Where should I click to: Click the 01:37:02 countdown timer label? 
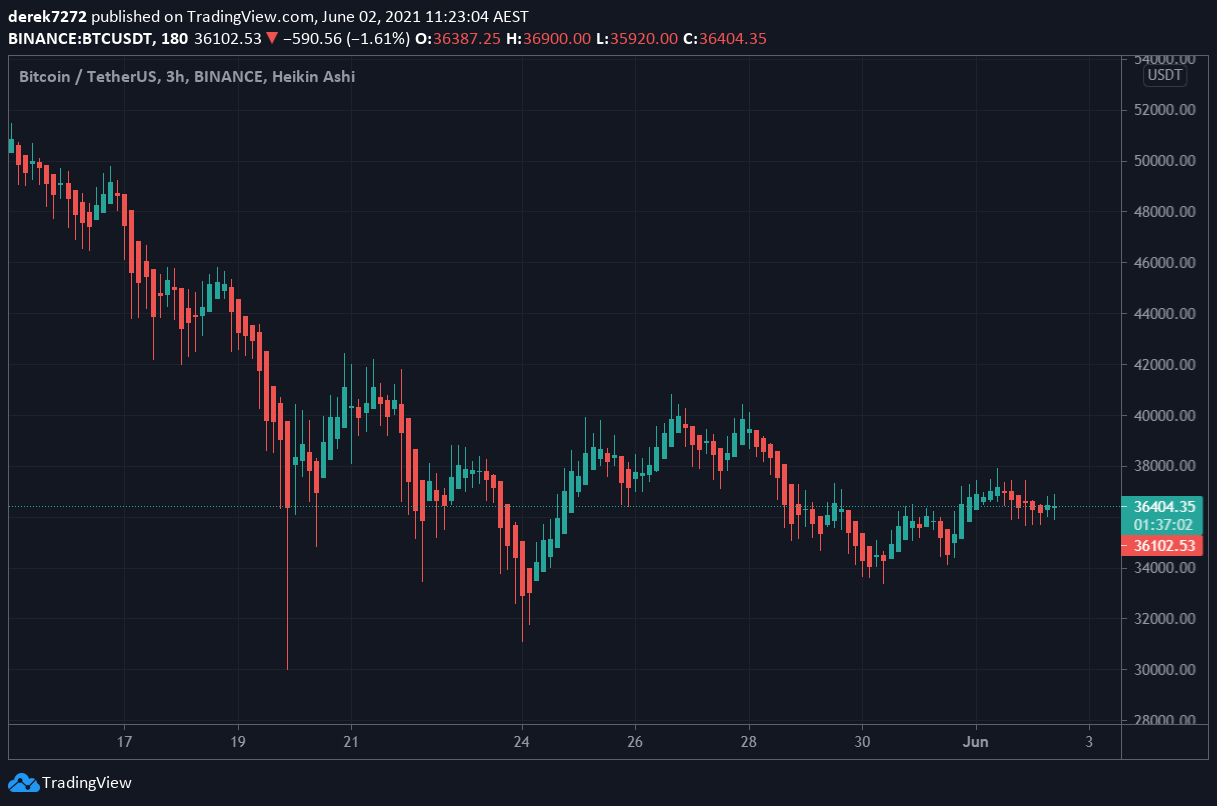click(1162, 525)
